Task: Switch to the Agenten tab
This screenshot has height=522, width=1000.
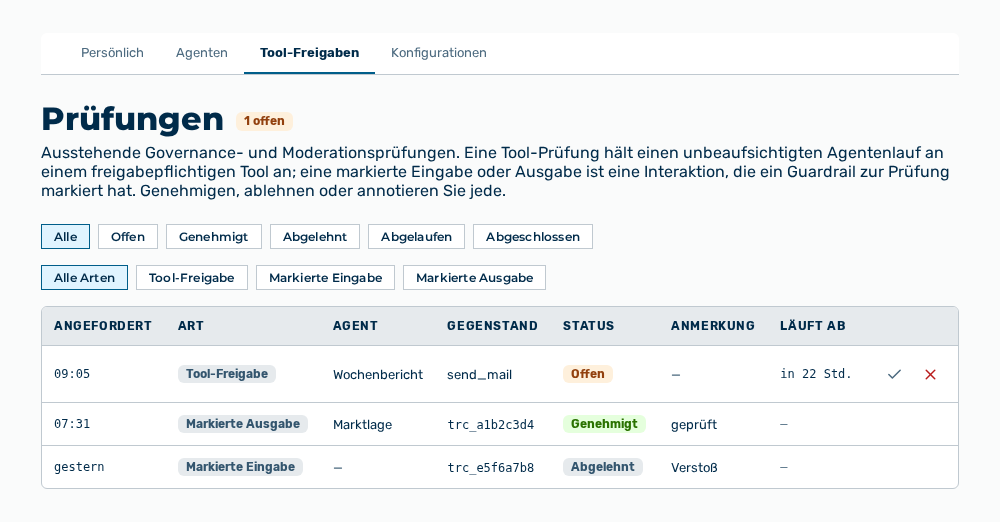Action: (202, 53)
